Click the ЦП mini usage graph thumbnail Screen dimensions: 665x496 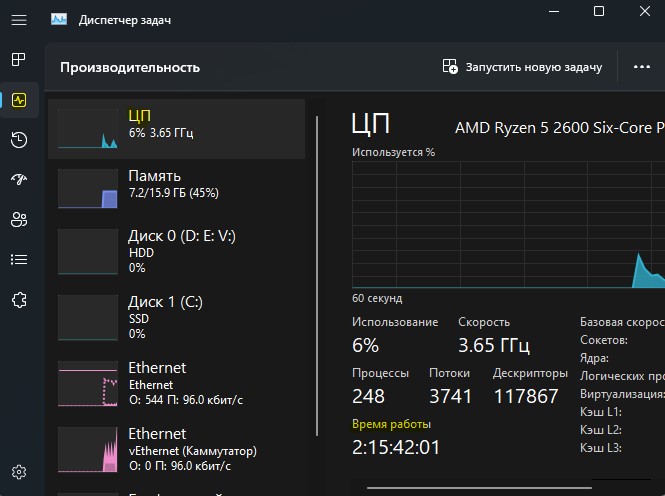[88, 129]
